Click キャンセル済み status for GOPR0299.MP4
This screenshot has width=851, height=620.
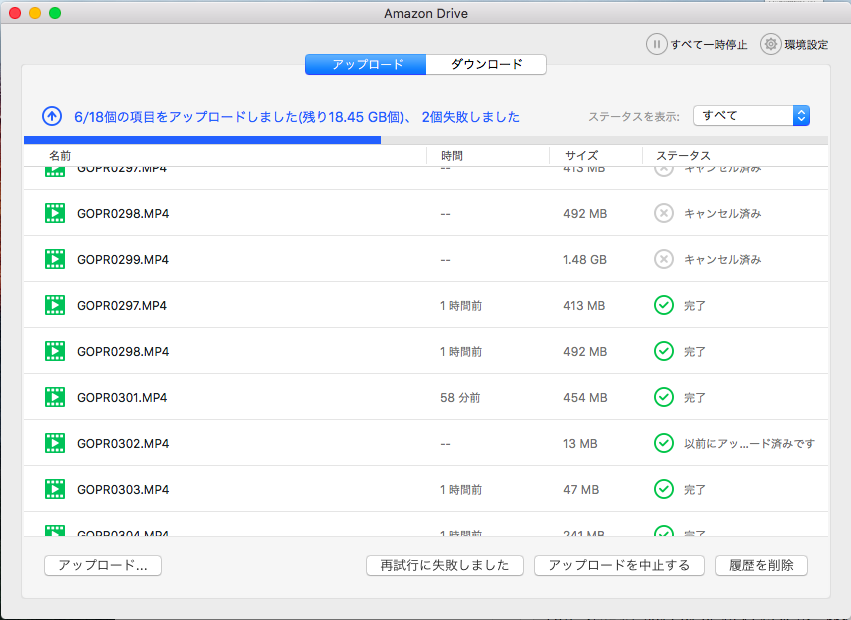[722, 260]
